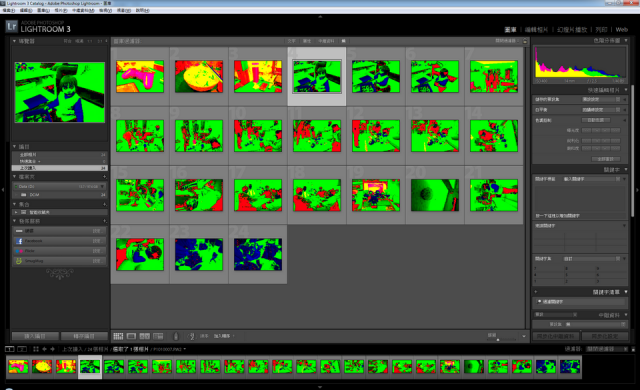
Task: Open Compare view icon
Action: [x=144, y=336]
